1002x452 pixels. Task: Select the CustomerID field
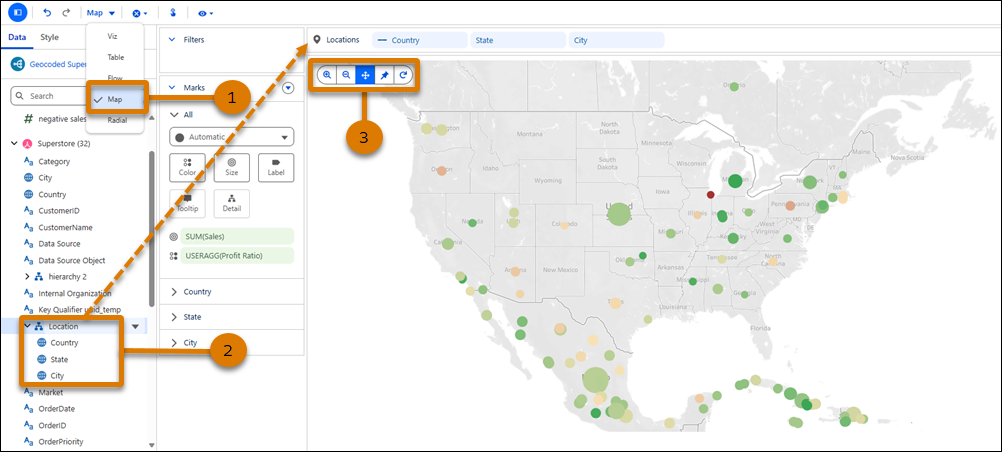coord(58,210)
